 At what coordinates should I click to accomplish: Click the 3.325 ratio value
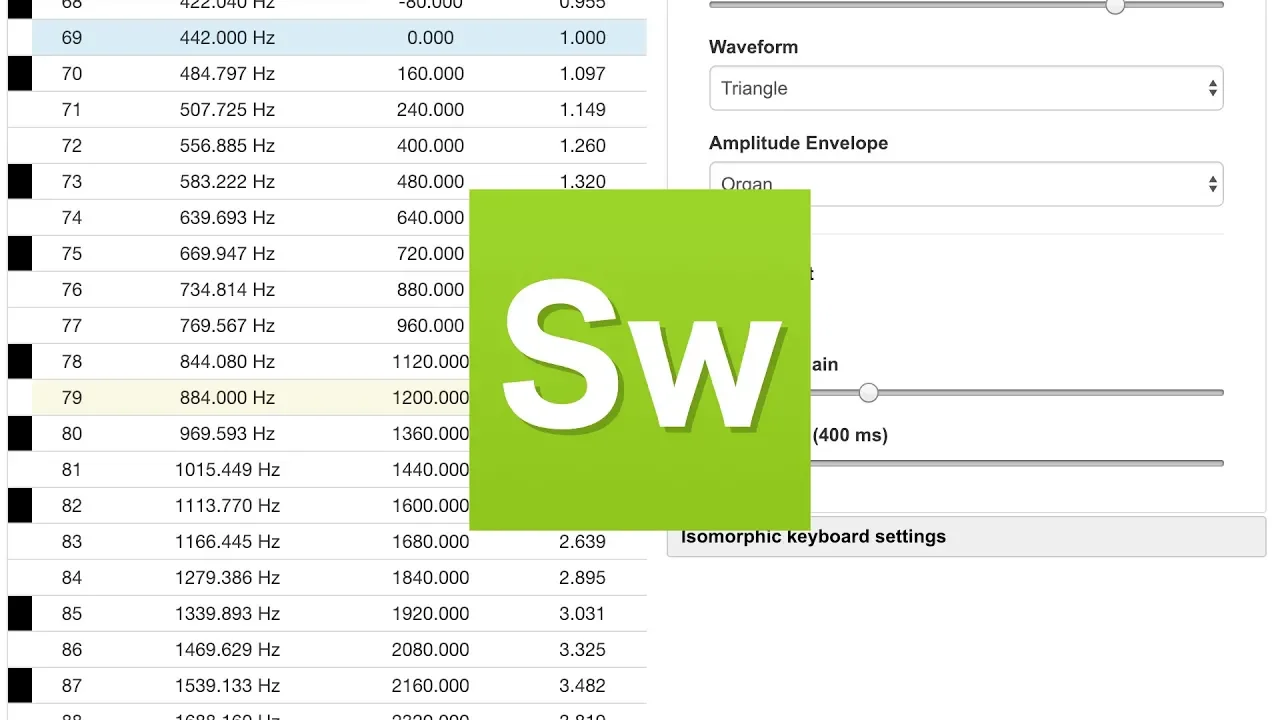[582, 650]
